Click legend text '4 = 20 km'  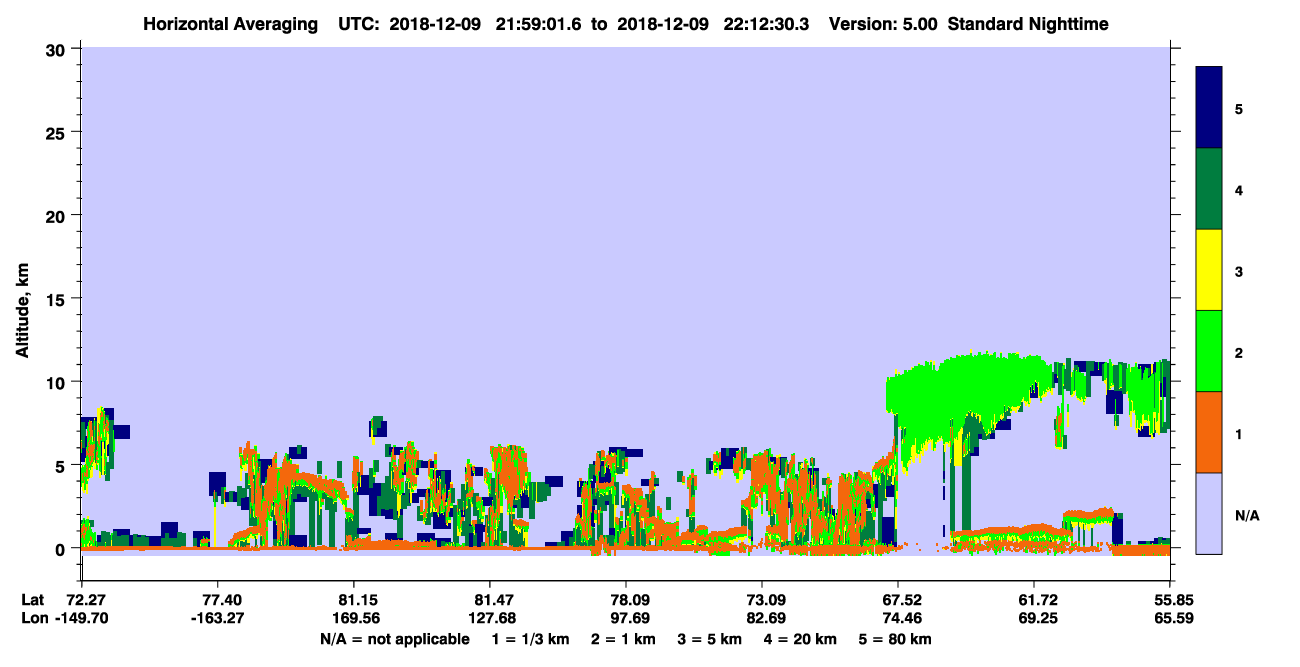(802, 639)
